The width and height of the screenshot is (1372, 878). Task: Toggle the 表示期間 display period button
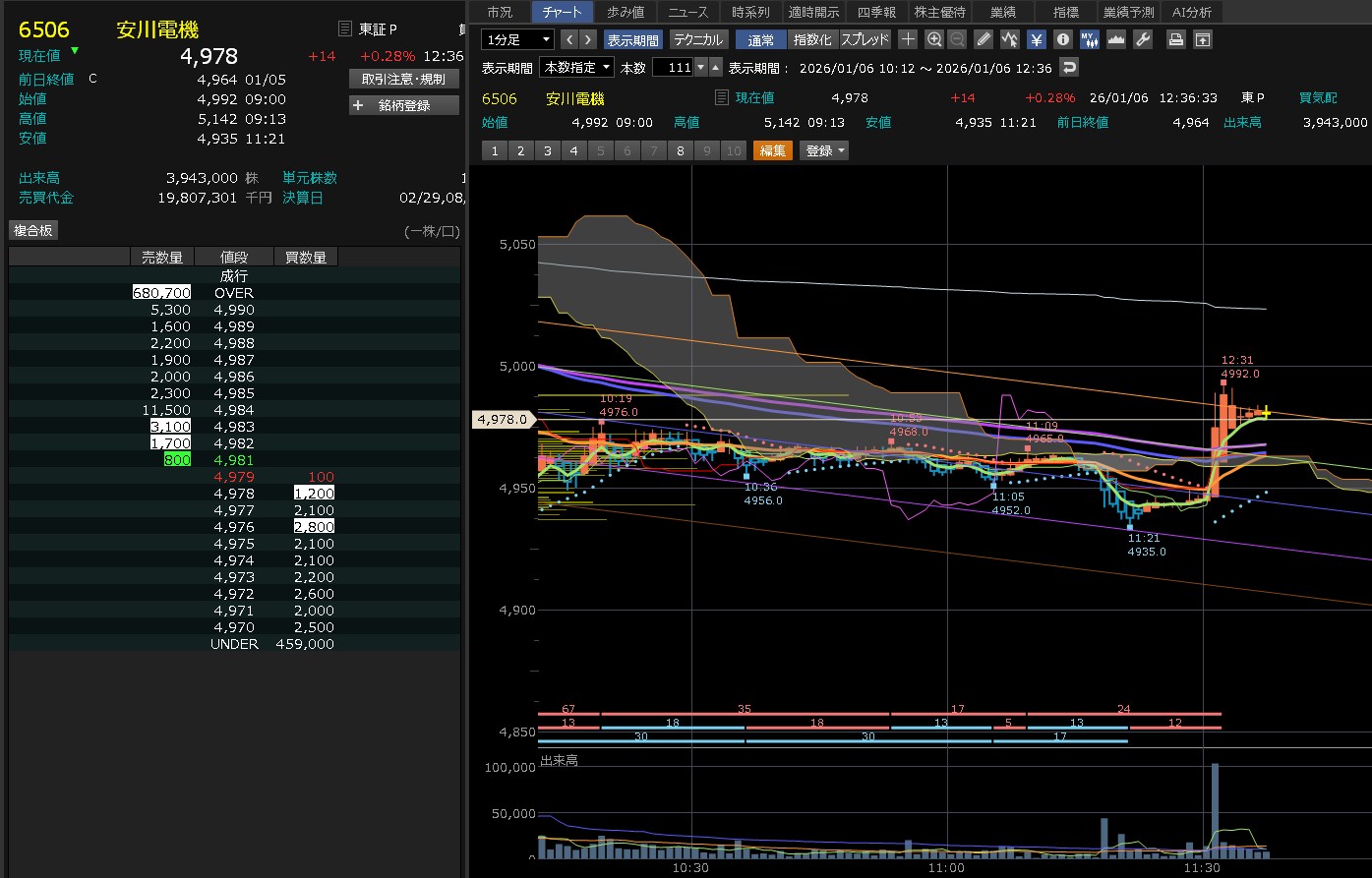(633, 39)
